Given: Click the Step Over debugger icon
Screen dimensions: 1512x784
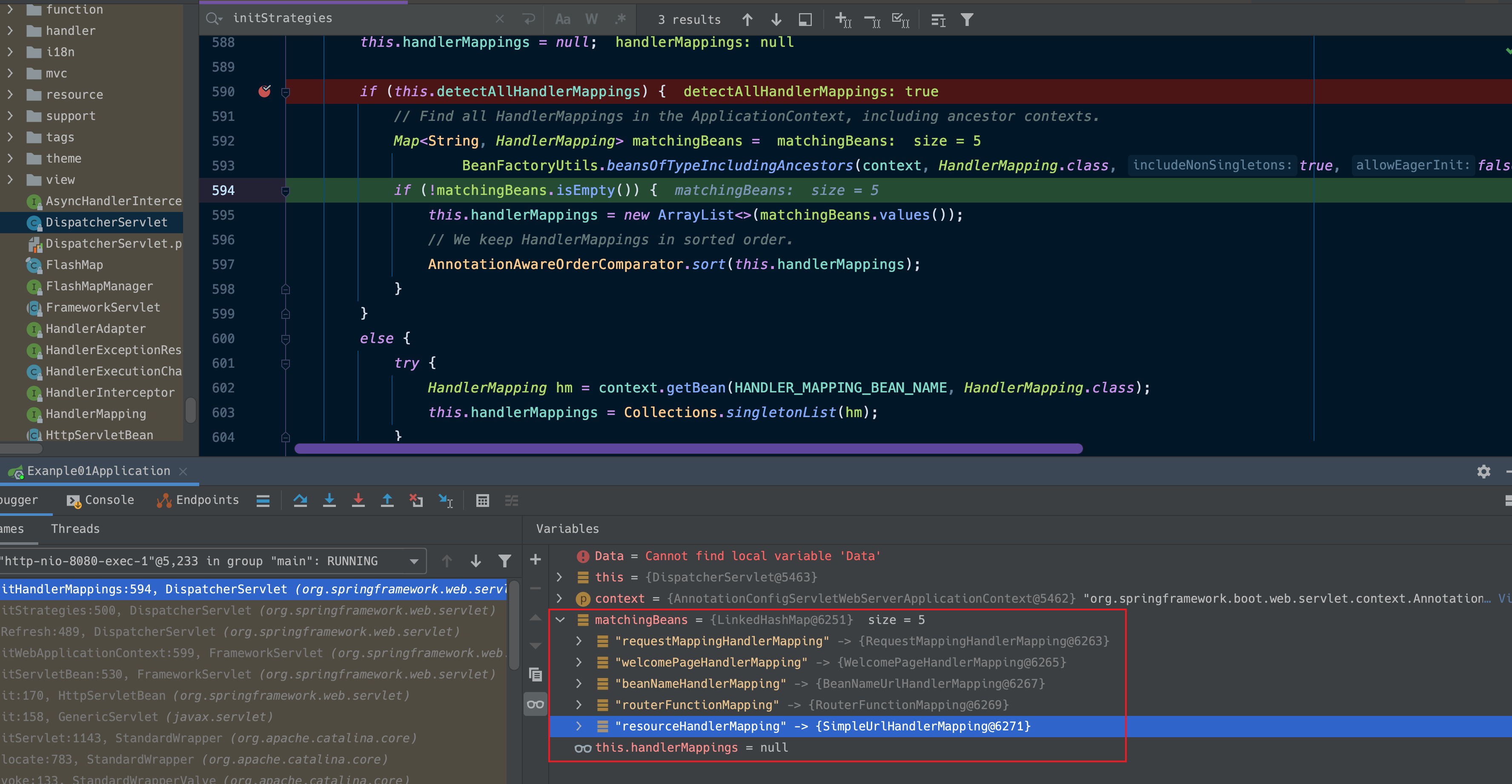Looking at the screenshot, I should tap(301, 501).
